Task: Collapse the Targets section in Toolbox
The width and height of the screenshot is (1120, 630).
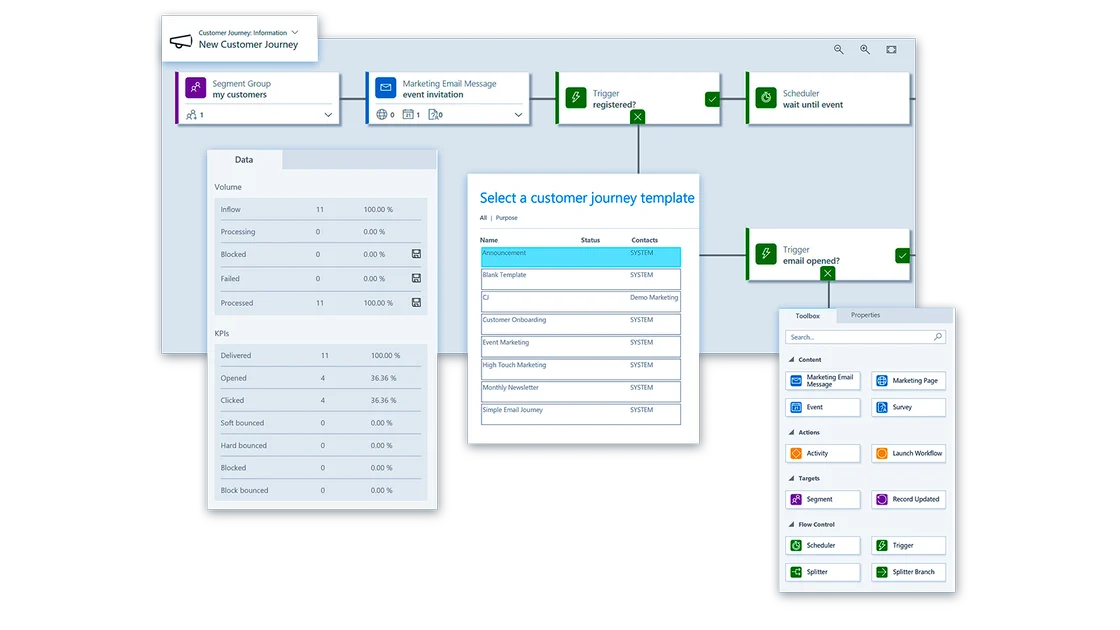Action: click(791, 478)
